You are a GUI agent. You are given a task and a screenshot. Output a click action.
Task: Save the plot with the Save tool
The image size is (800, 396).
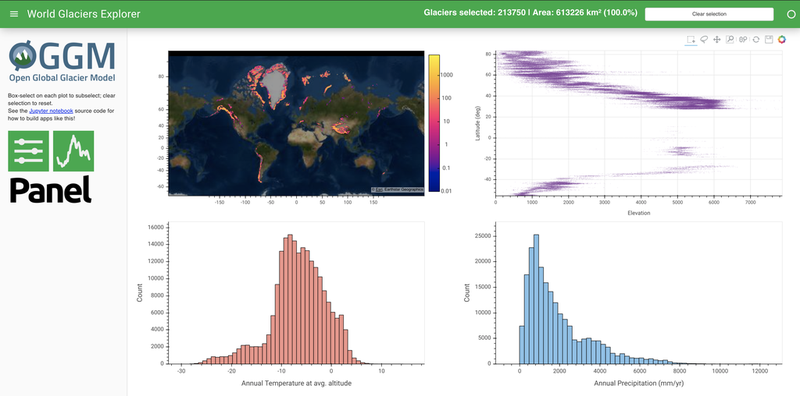pos(769,39)
